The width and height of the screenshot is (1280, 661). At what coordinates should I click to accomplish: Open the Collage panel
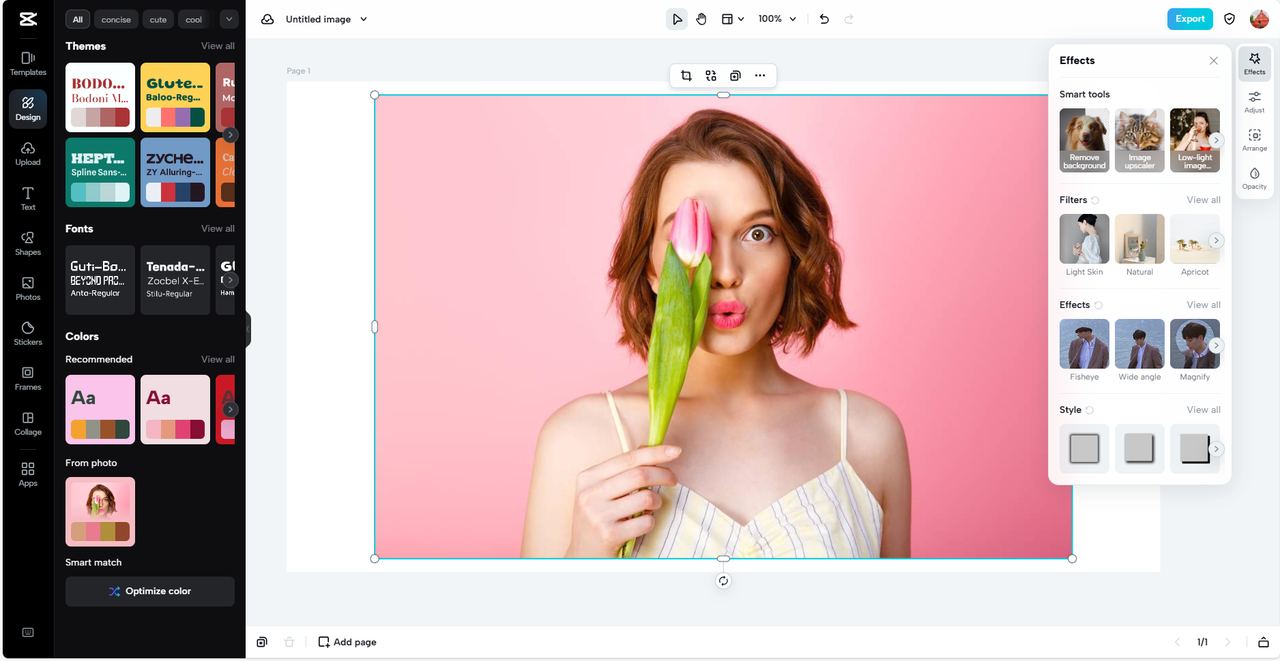coord(28,424)
